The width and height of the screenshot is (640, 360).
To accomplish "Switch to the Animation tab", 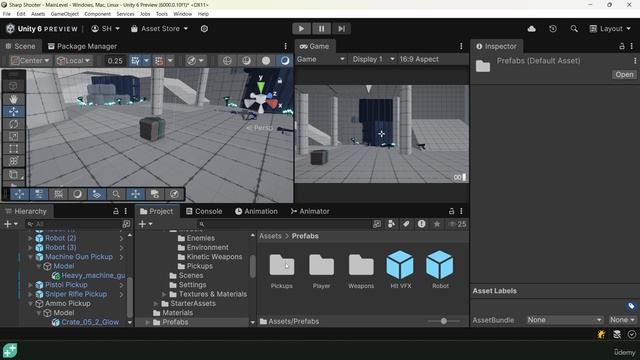I will pyautogui.click(x=256, y=211).
